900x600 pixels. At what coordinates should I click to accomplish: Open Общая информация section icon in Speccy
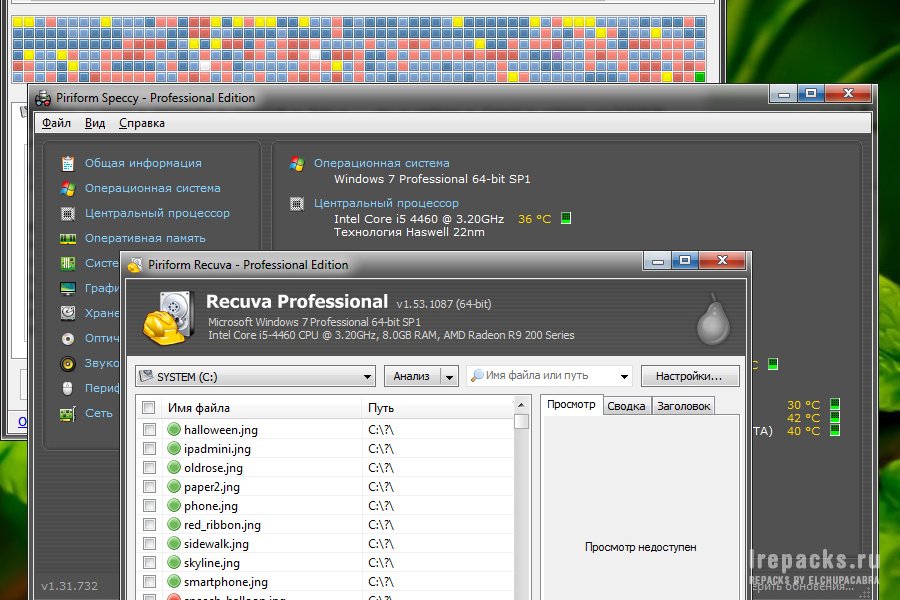tap(68, 164)
